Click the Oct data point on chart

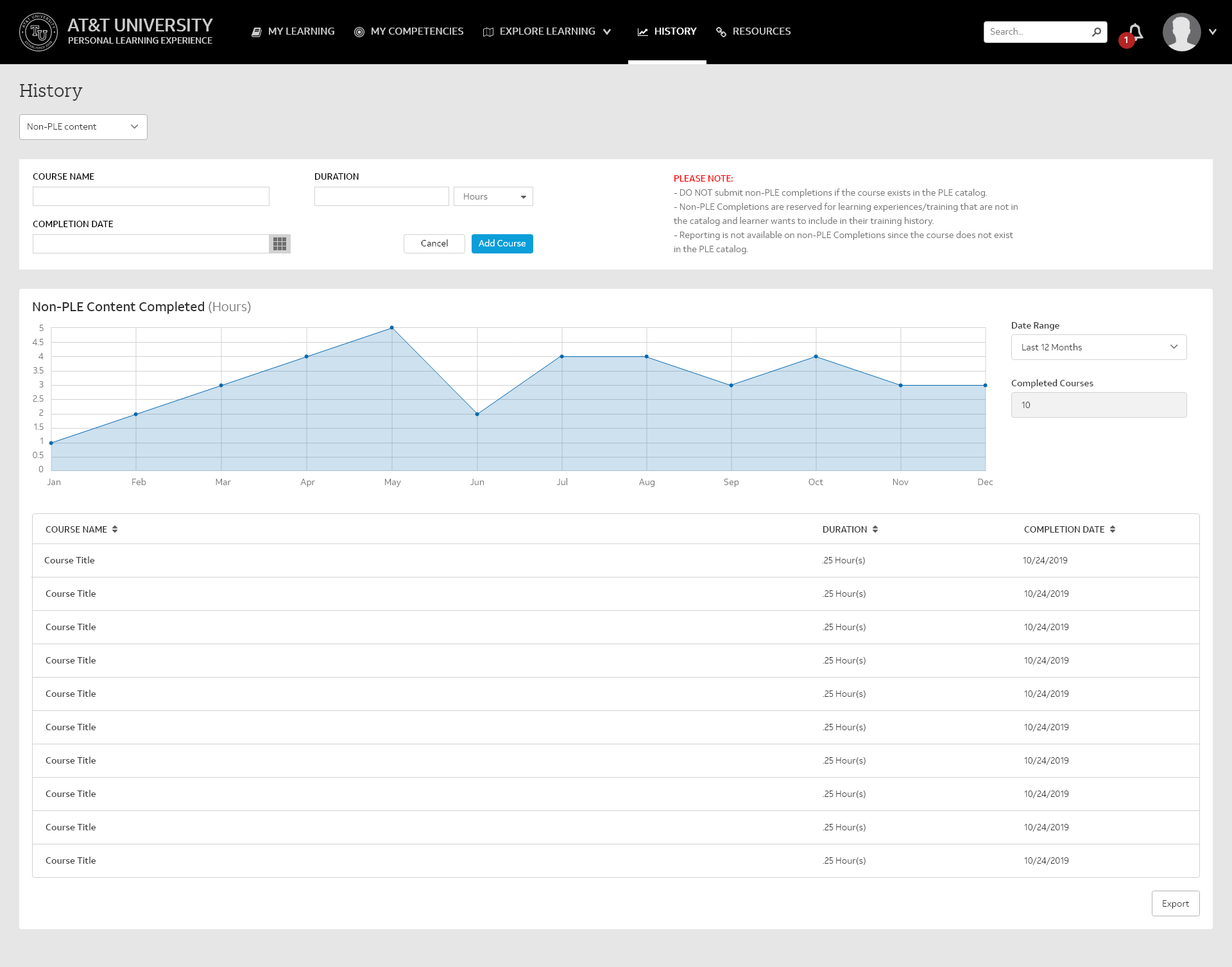pos(816,357)
